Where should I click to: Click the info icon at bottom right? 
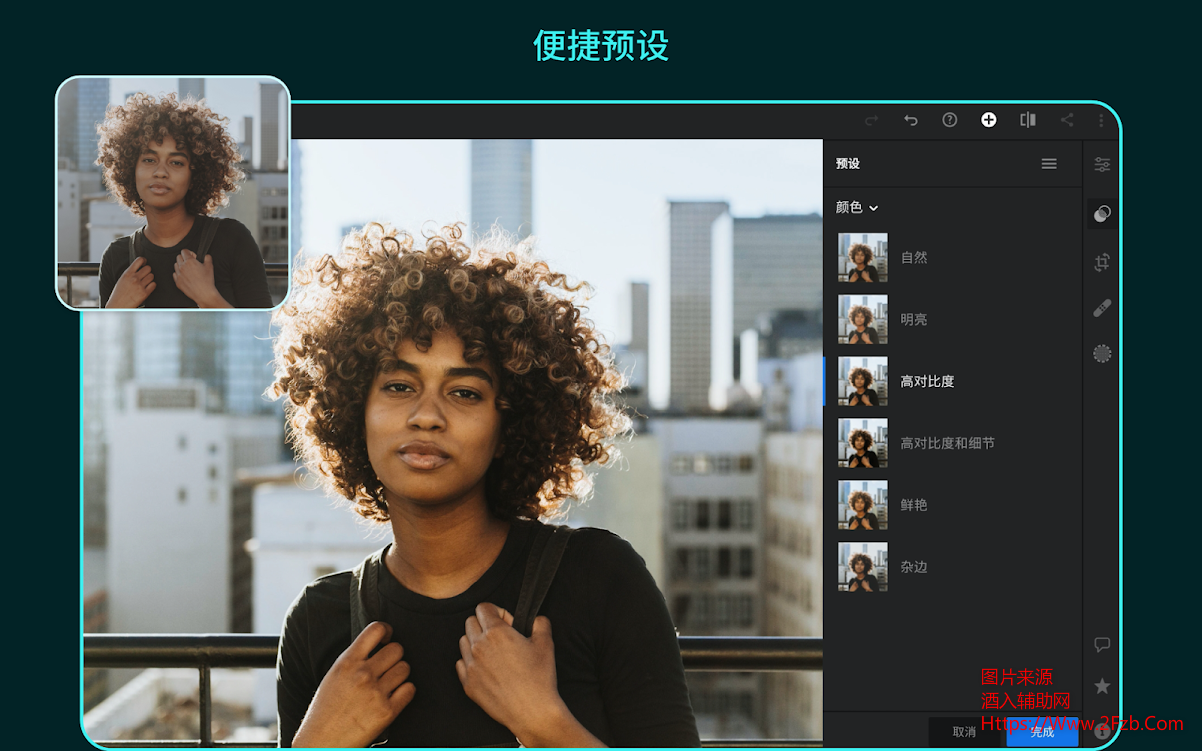[1102, 731]
